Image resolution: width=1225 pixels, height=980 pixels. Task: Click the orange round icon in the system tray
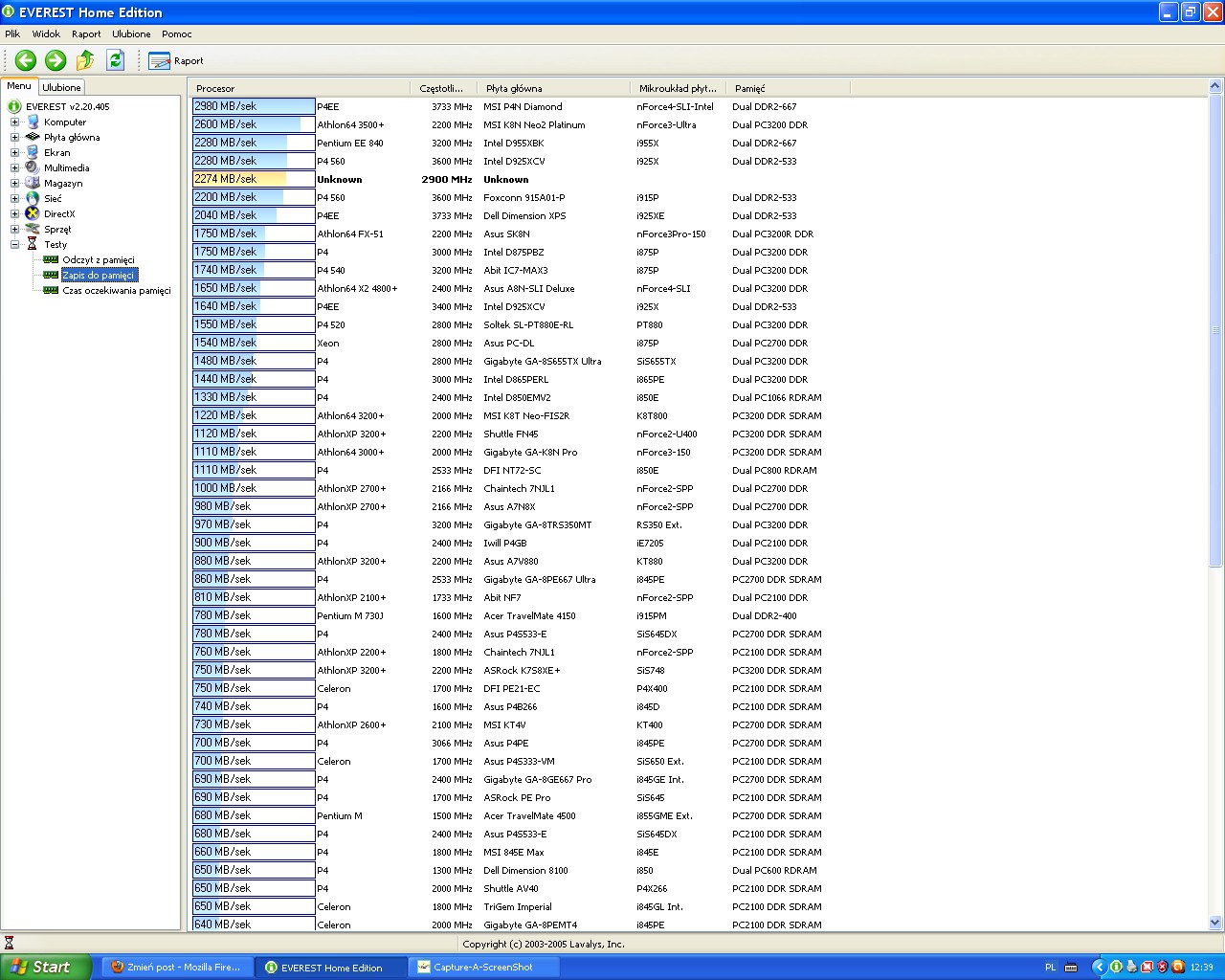1178,967
